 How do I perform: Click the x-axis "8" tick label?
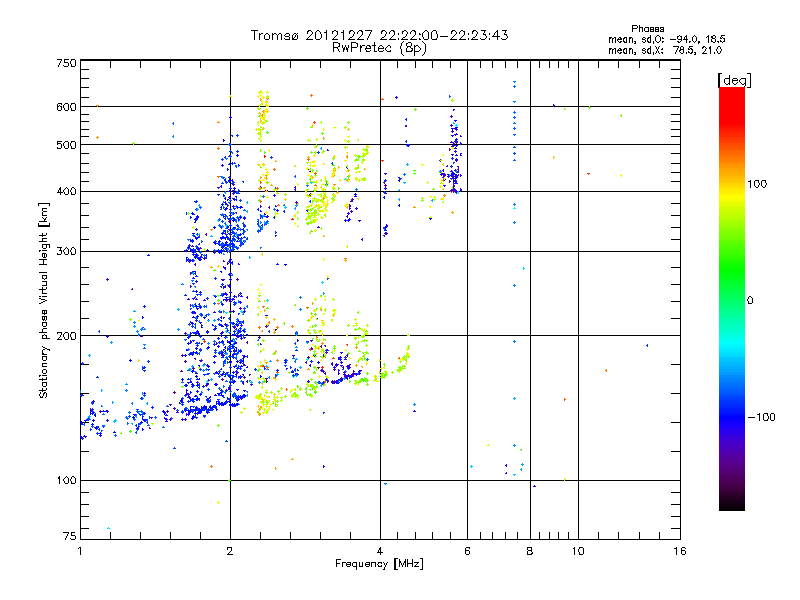[x=530, y=551]
